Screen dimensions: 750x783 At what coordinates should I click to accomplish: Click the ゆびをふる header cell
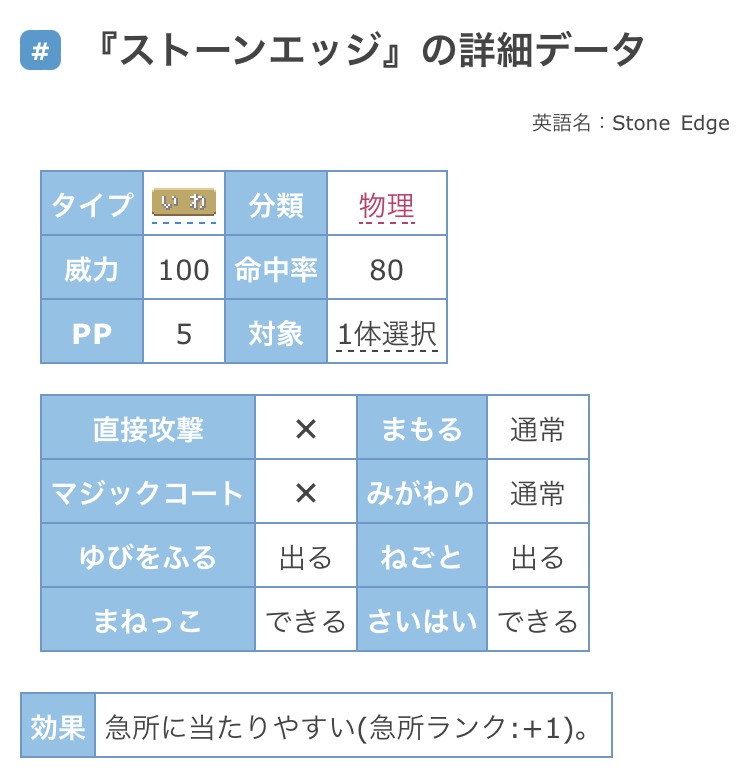point(148,556)
